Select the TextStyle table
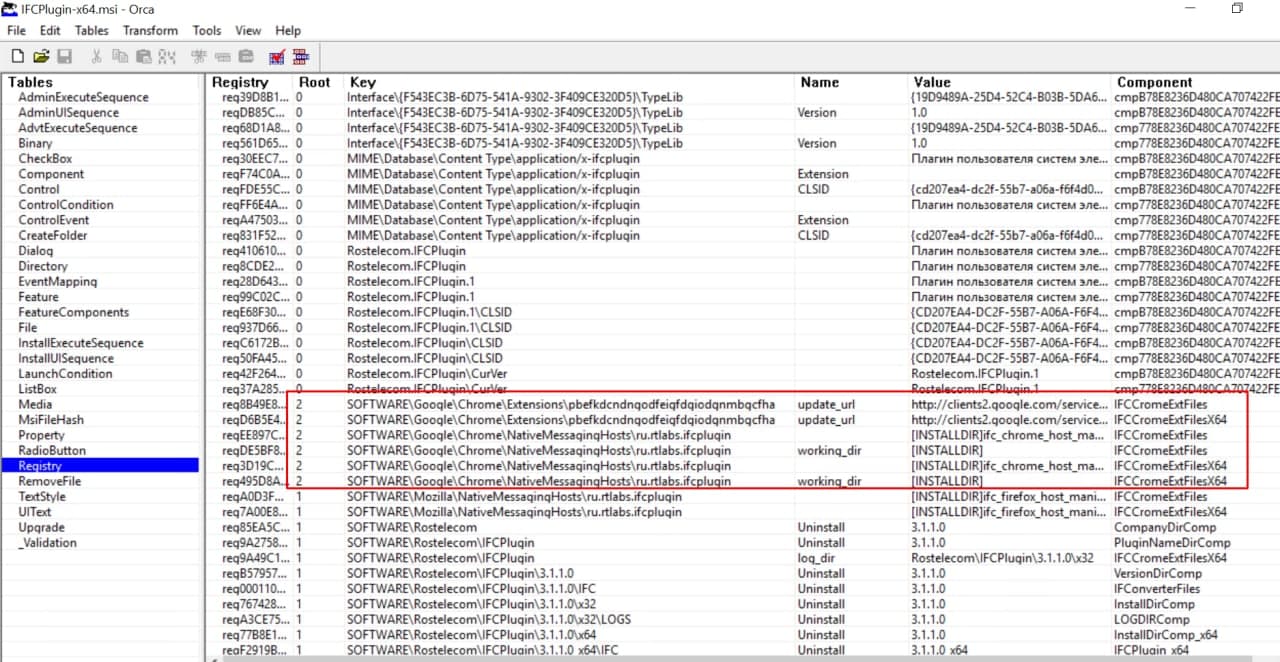 [42, 496]
